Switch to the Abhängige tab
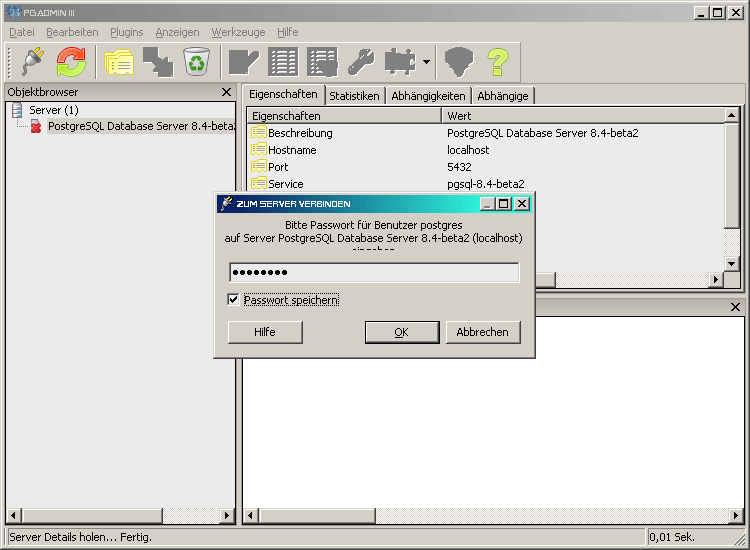Screen dimensions: 750x550 503,96
